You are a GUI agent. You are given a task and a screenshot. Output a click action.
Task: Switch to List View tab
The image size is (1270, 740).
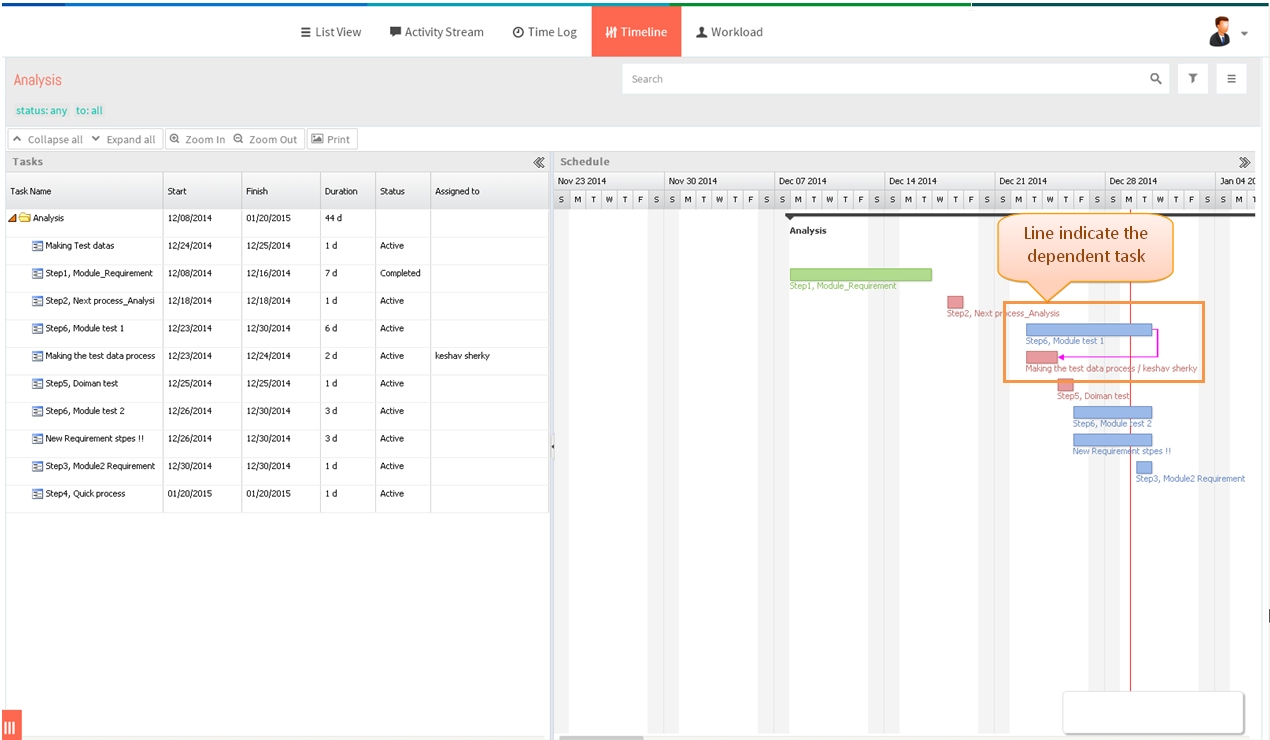pos(331,32)
